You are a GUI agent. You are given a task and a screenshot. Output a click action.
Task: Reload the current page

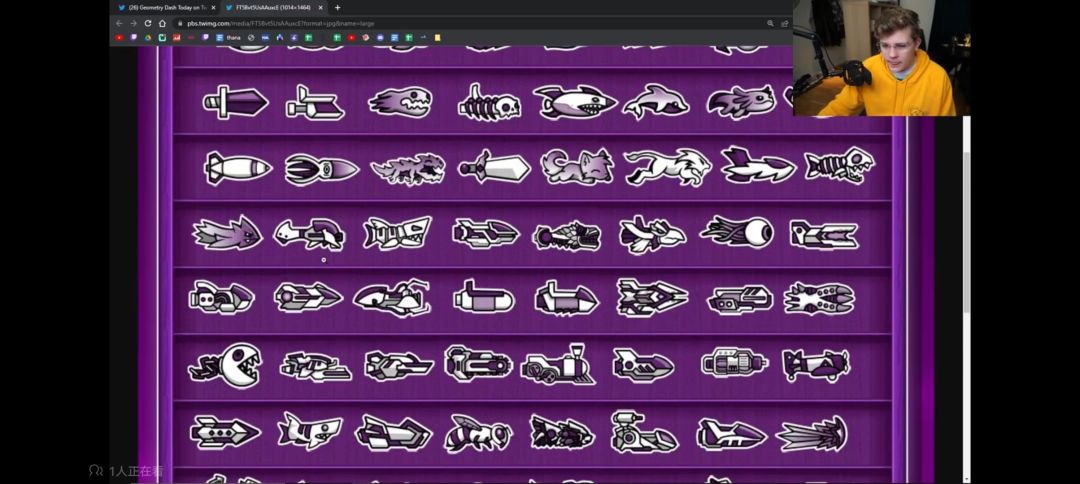(x=148, y=23)
